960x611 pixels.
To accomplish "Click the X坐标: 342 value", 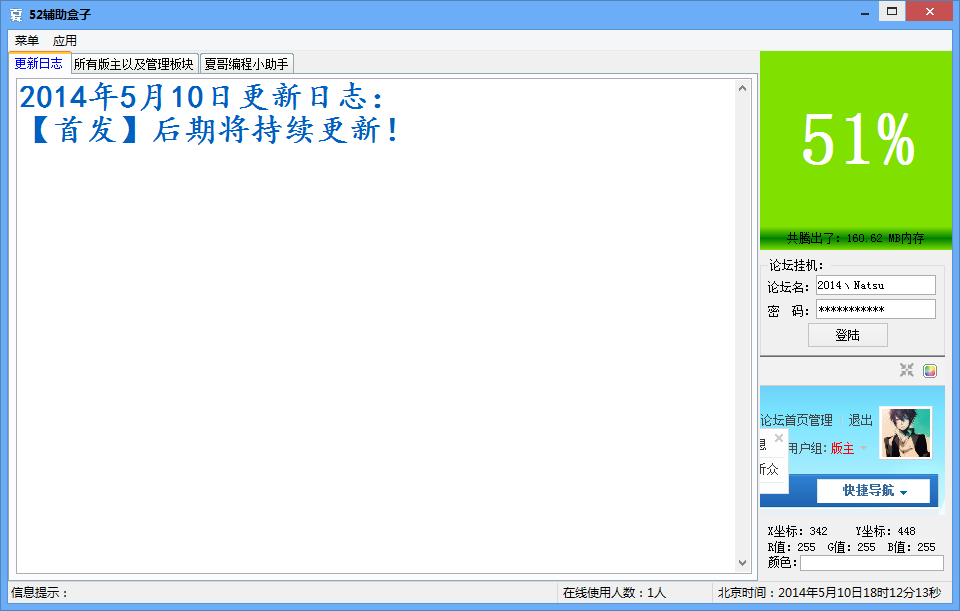I will tap(798, 531).
